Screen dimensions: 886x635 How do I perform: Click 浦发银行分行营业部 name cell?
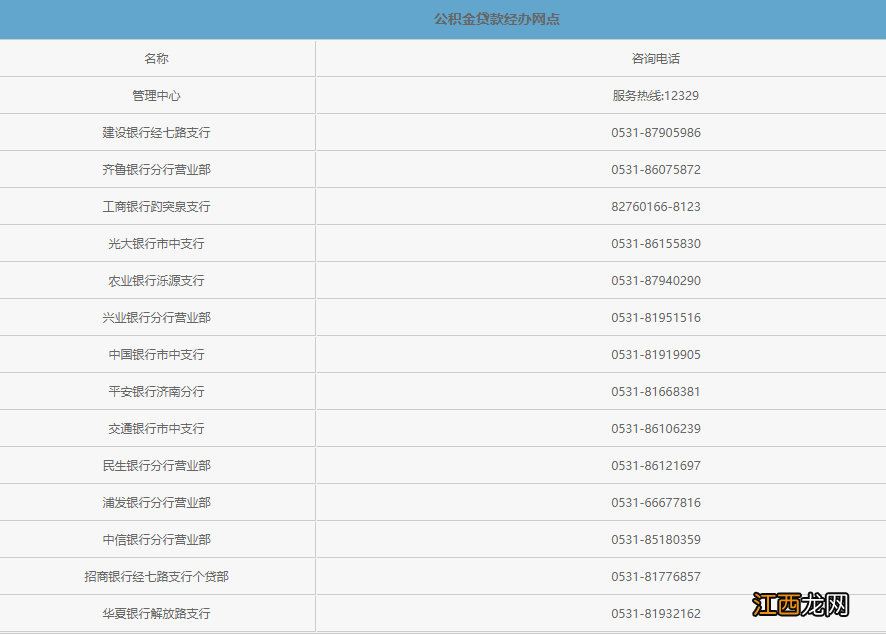tap(157, 502)
